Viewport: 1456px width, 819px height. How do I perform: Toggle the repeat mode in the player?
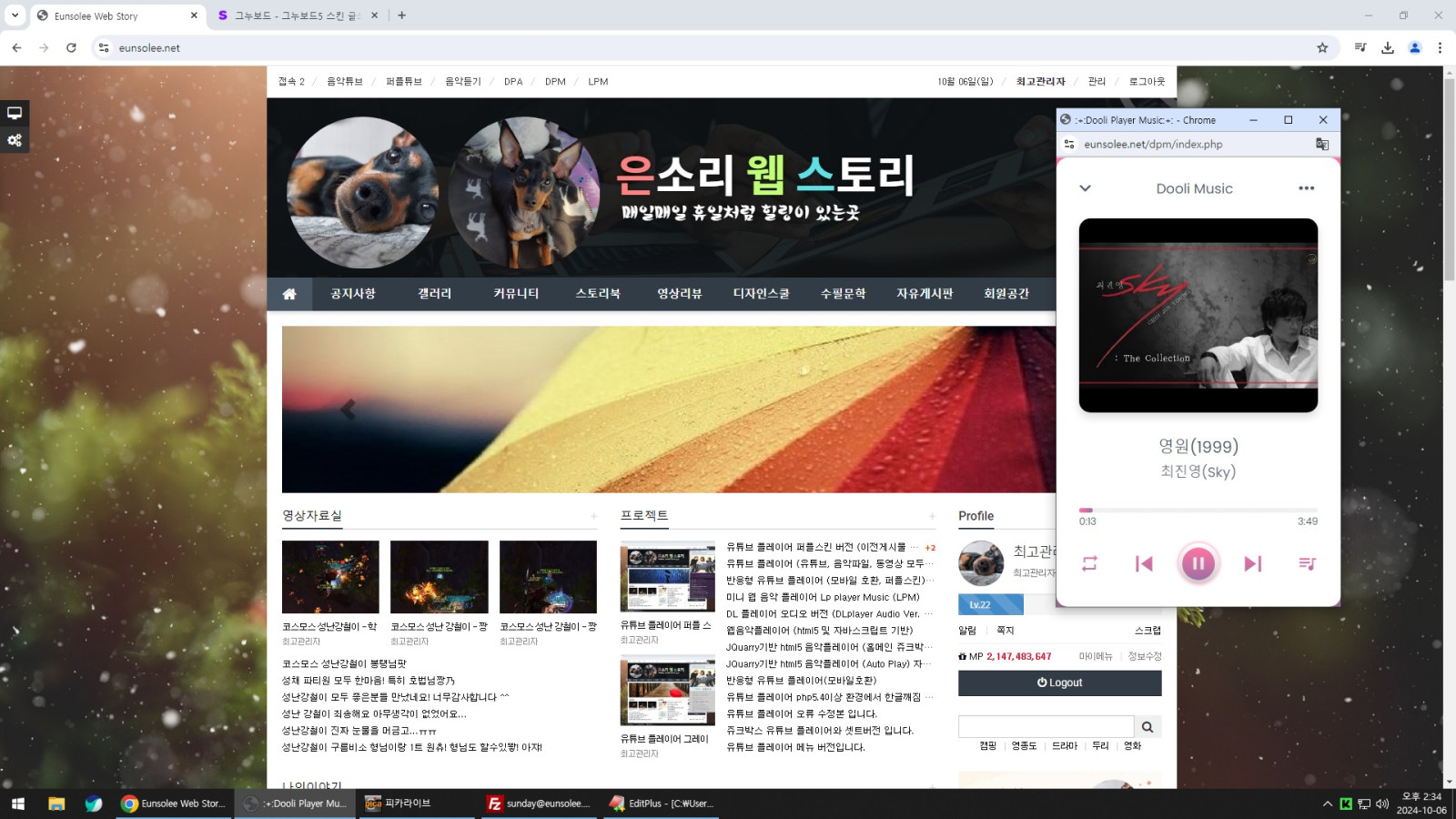point(1089,563)
